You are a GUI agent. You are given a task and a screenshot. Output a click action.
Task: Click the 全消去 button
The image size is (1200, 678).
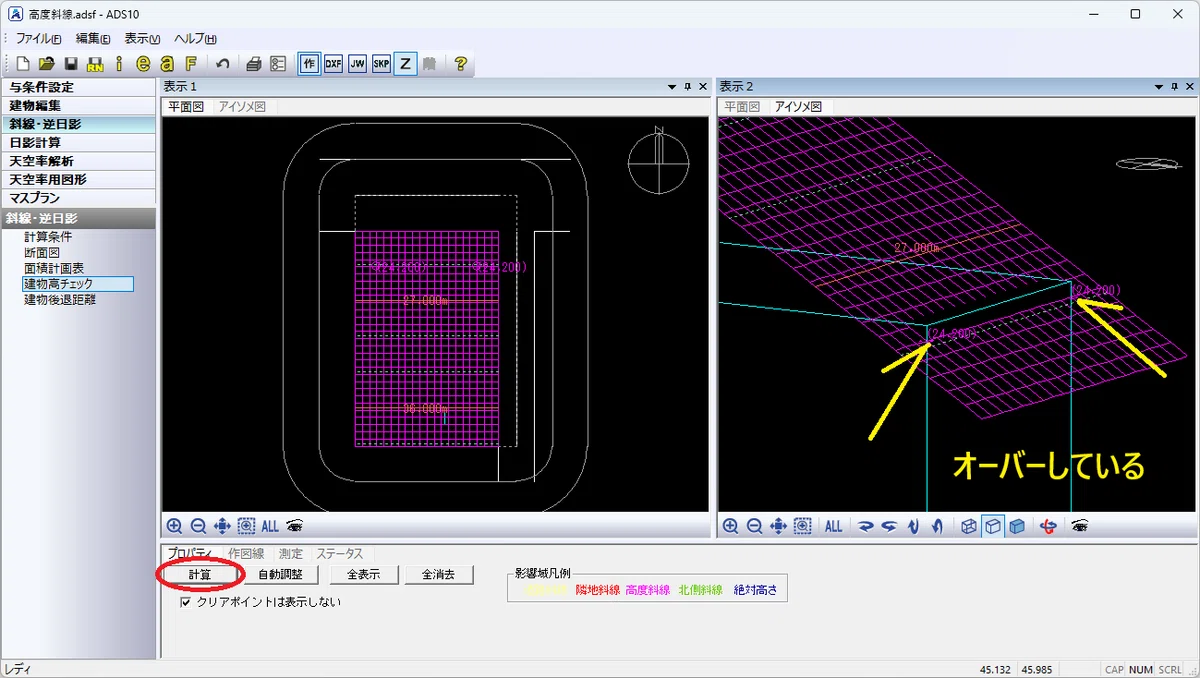tap(438, 575)
